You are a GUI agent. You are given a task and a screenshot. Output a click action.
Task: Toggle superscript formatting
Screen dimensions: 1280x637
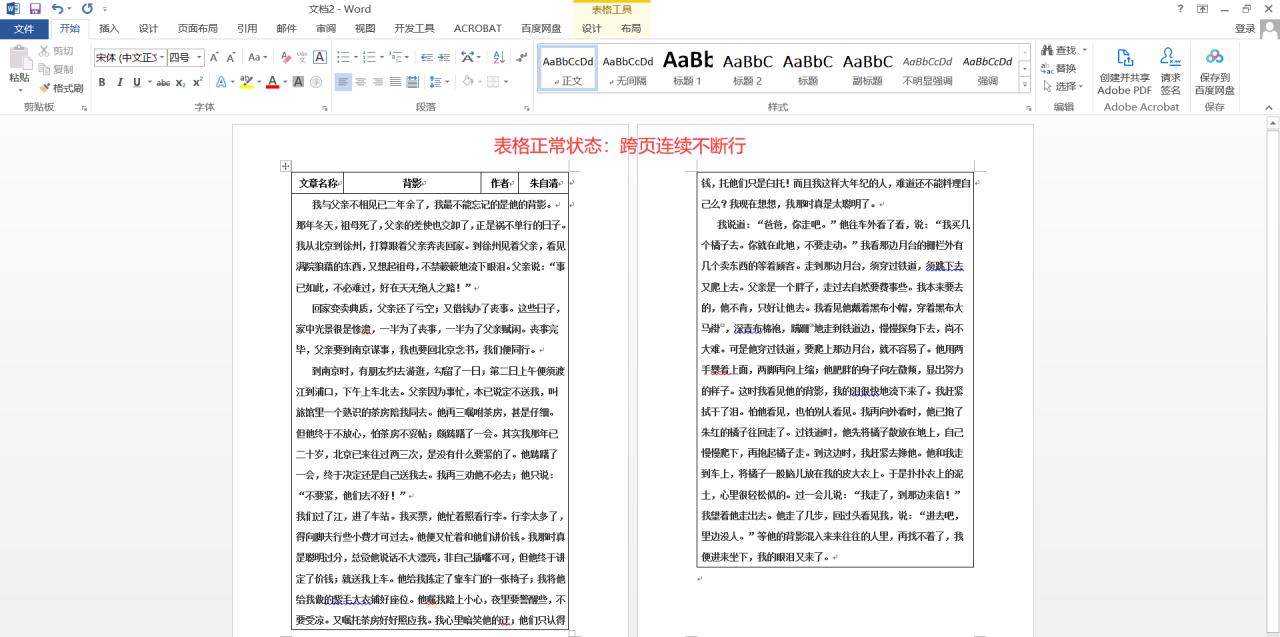[197, 82]
